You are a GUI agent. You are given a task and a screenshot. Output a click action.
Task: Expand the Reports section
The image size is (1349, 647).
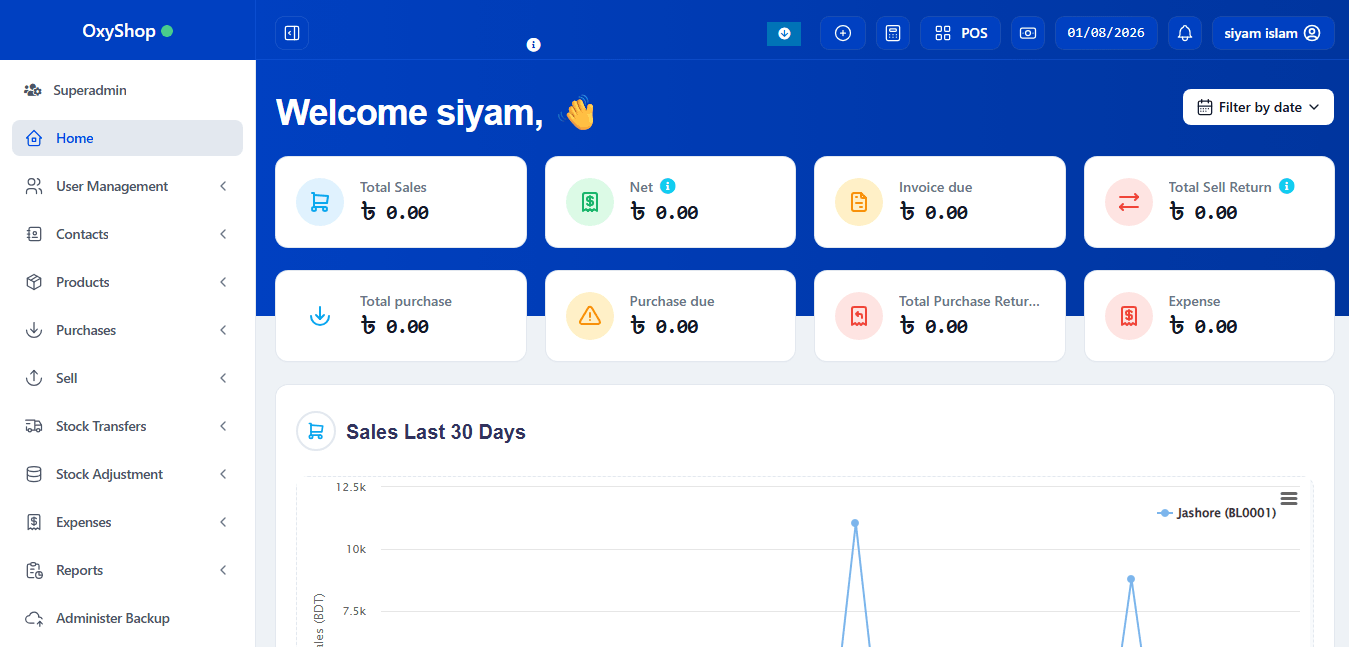(x=127, y=569)
